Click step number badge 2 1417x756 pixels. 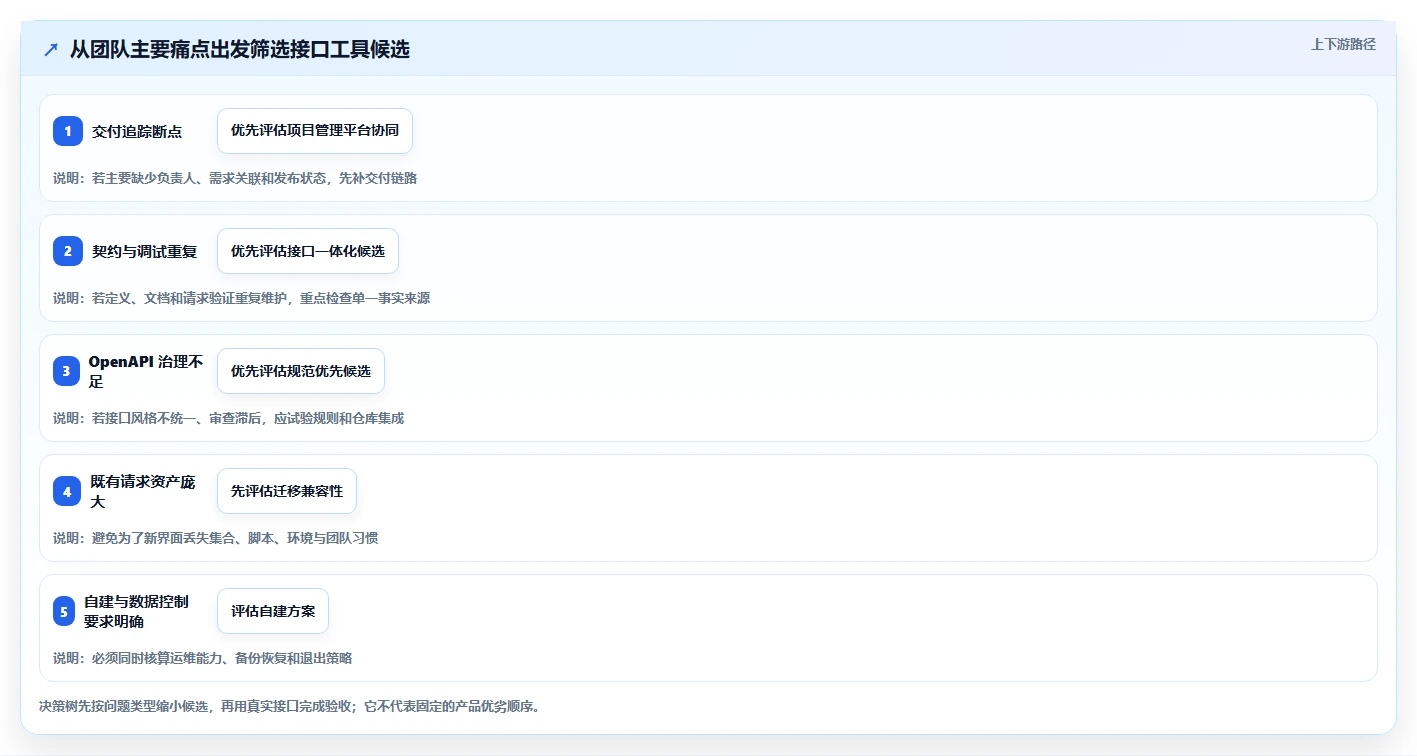point(68,251)
